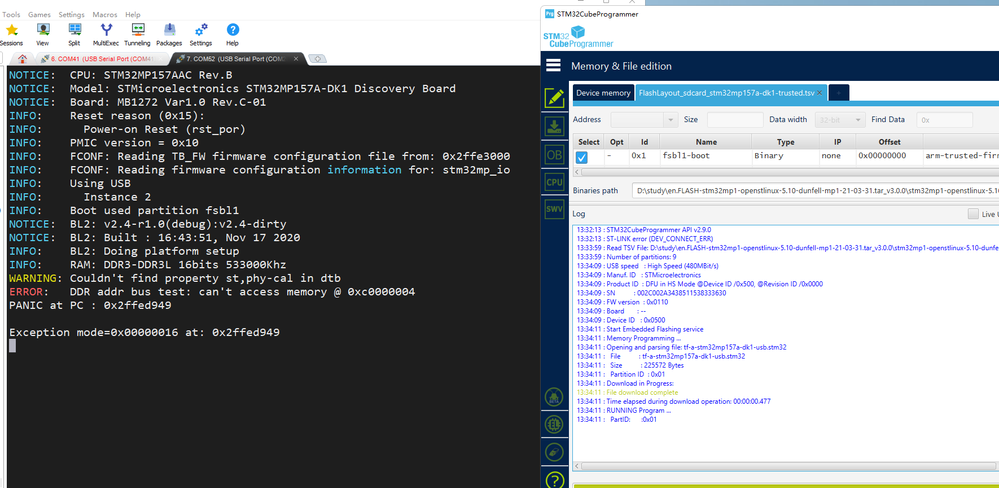Open the Games menu
This screenshot has width=999, height=488.
click(40, 14)
